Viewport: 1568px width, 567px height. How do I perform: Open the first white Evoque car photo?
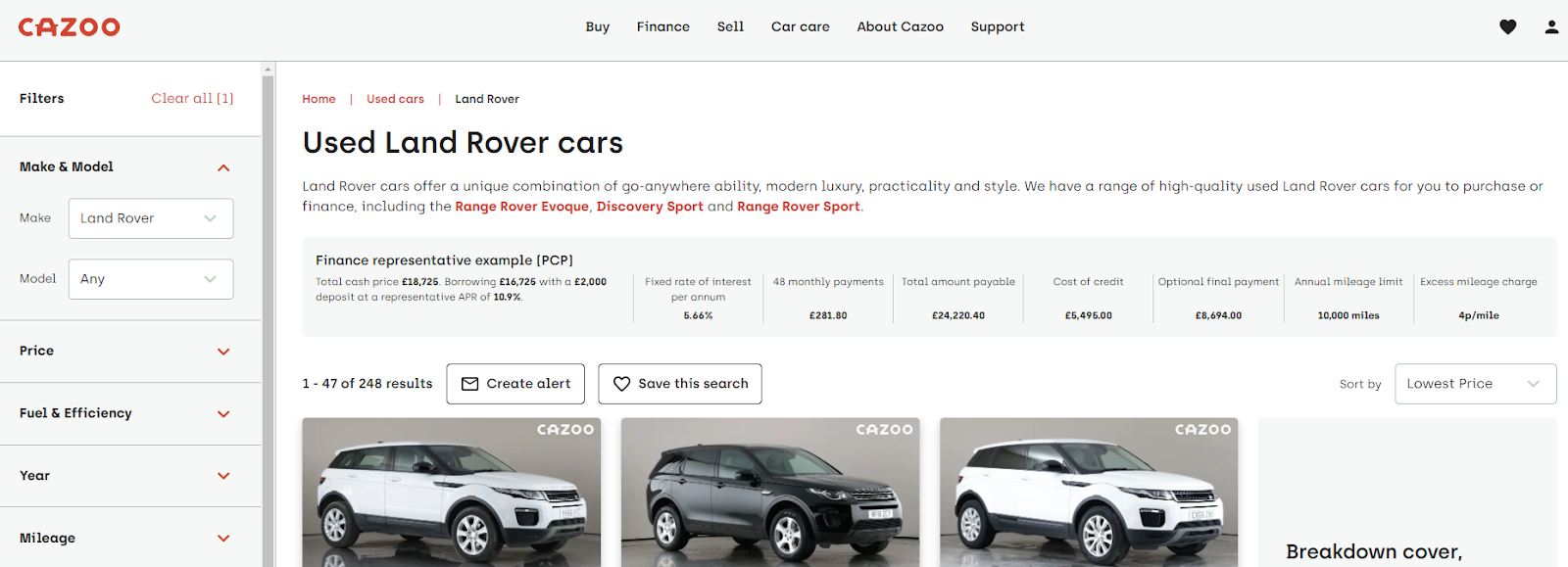point(452,493)
